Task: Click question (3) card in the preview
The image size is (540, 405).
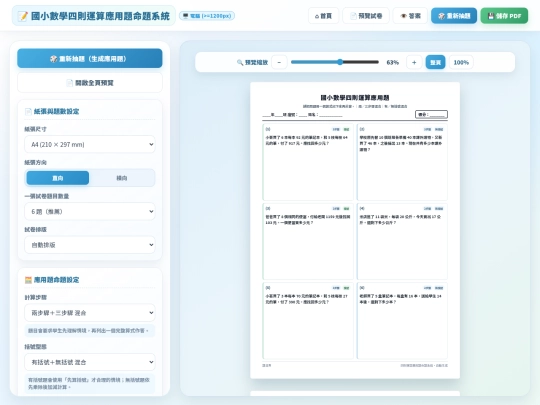Action: [x=308, y=241]
